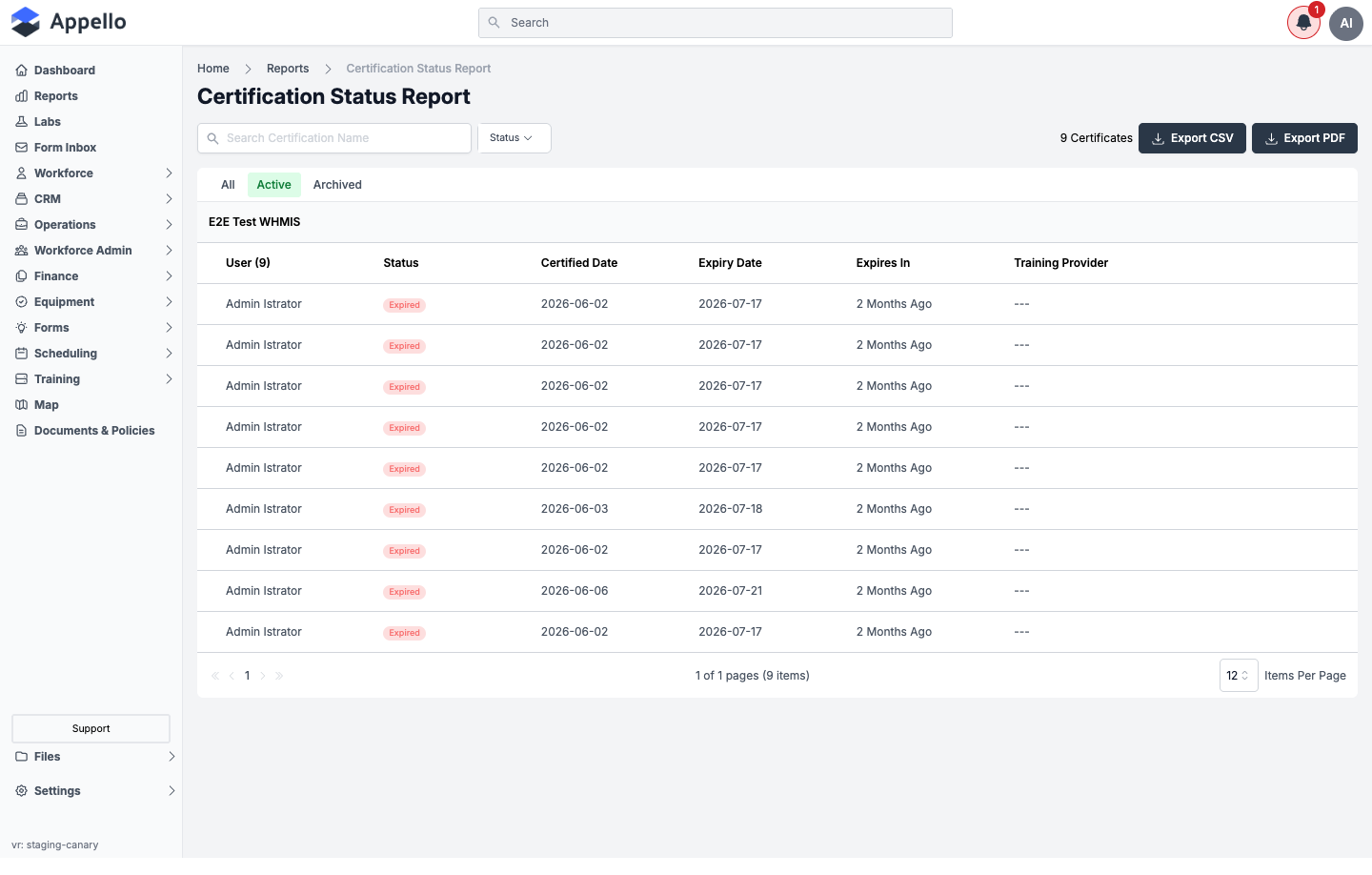This screenshot has width=1372, height=875.
Task: Select the Active tab
Action: 274,185
